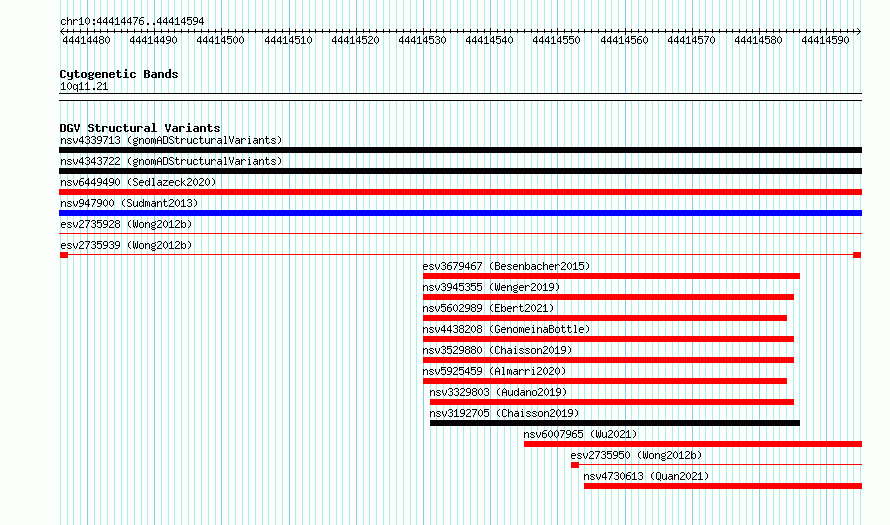
Task: Click ruler position 44414490
Action: [x=153, y=40]
